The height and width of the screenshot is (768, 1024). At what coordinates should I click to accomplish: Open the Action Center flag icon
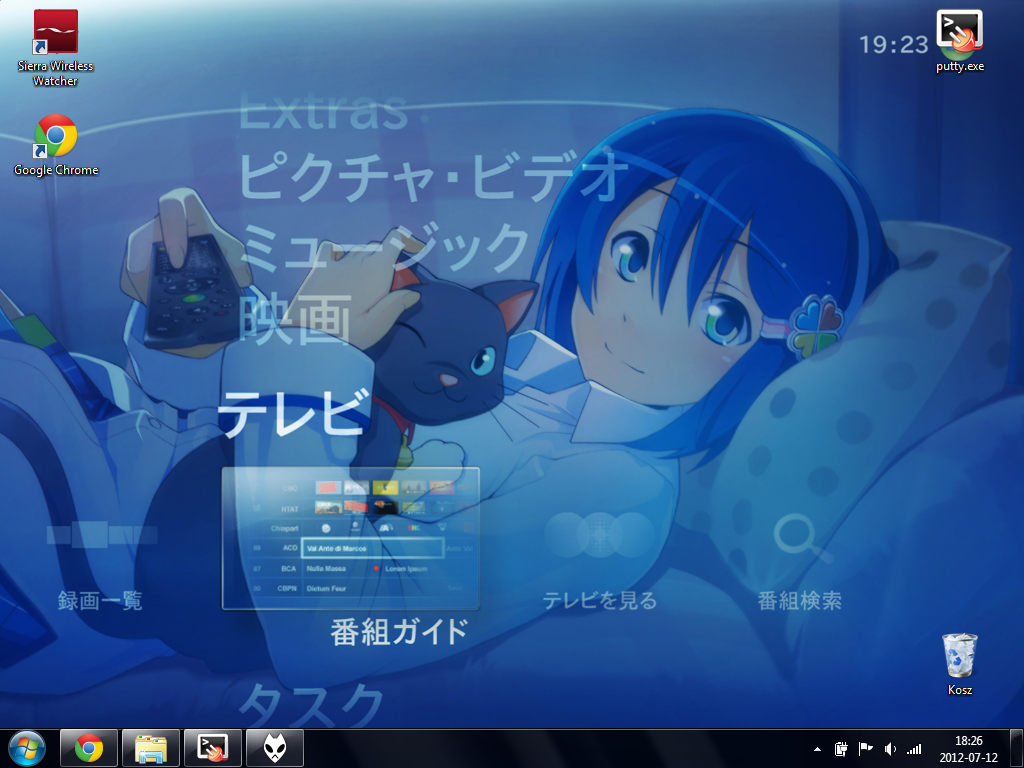pyautogui.click(x=865, y=748)
